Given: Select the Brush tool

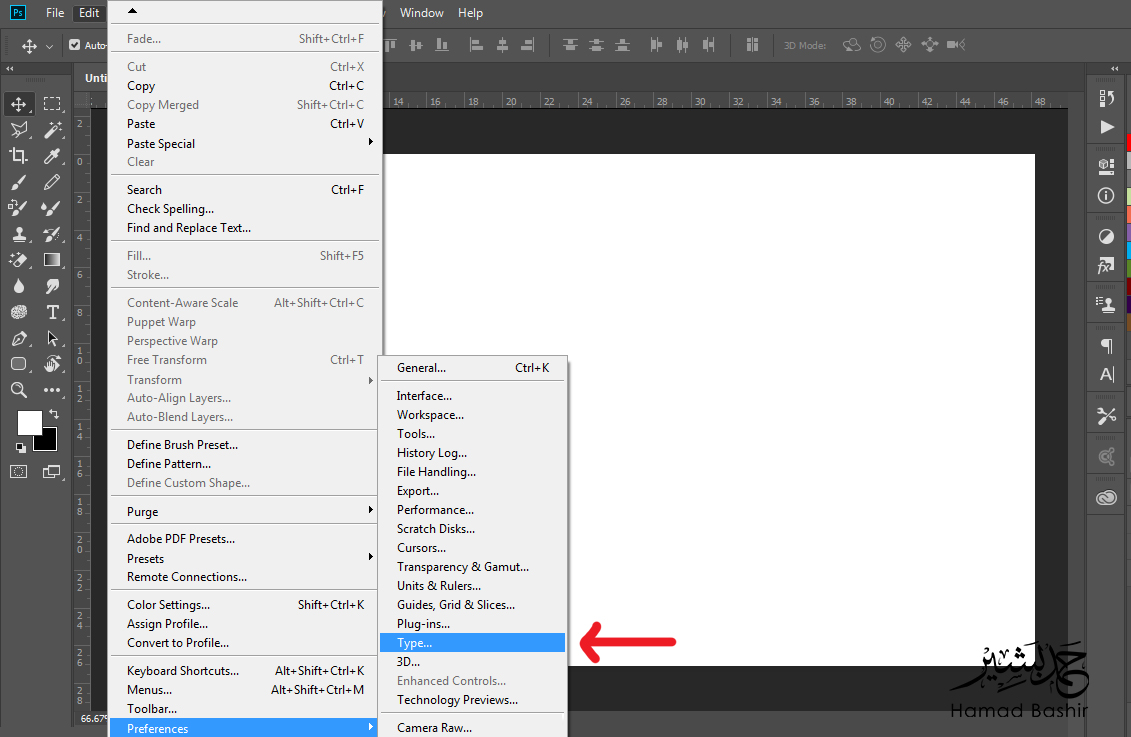Looking at the screenshot, I should (x=19, y=182).
